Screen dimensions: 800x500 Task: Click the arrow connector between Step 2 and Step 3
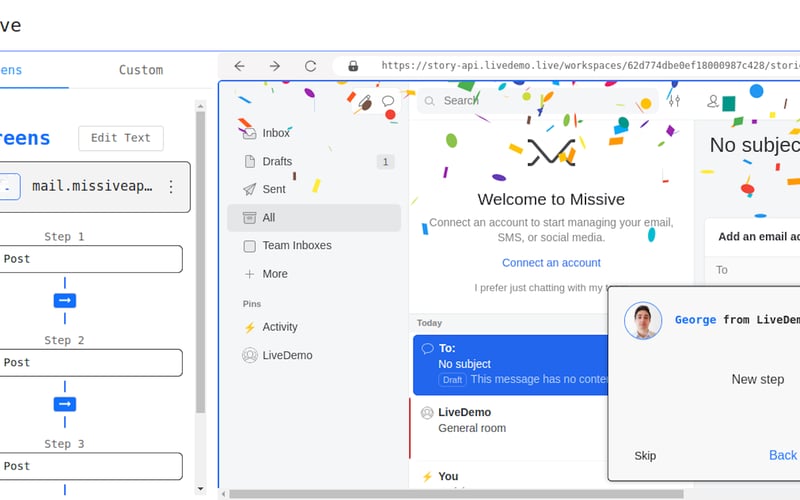coord(65,404)
